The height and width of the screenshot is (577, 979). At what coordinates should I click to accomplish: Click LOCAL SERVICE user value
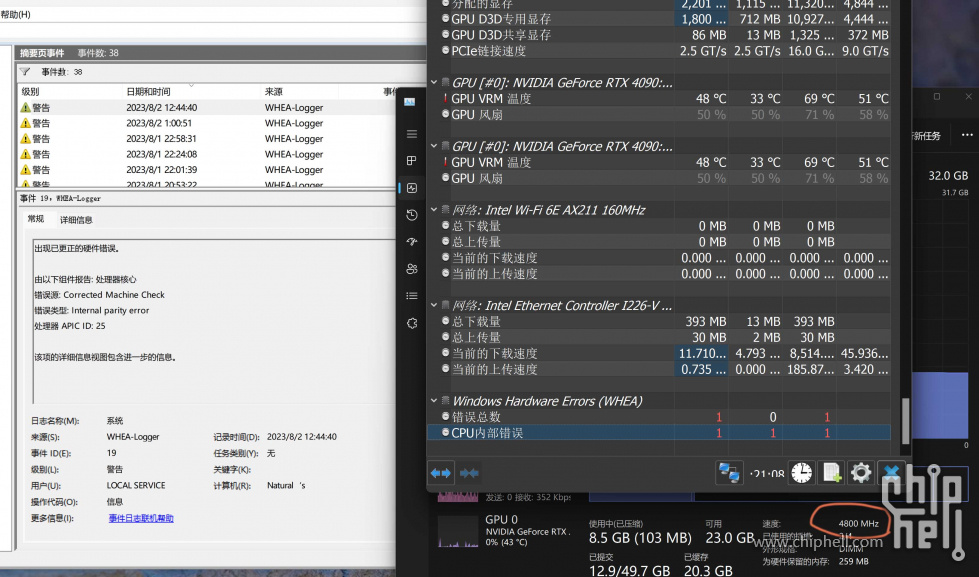(x=136, y=485)
